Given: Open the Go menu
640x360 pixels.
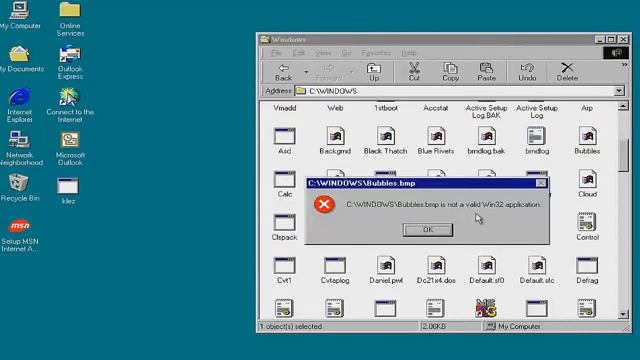Looking at the screenshot, I should pyautogui.click(x=346, y=53).
